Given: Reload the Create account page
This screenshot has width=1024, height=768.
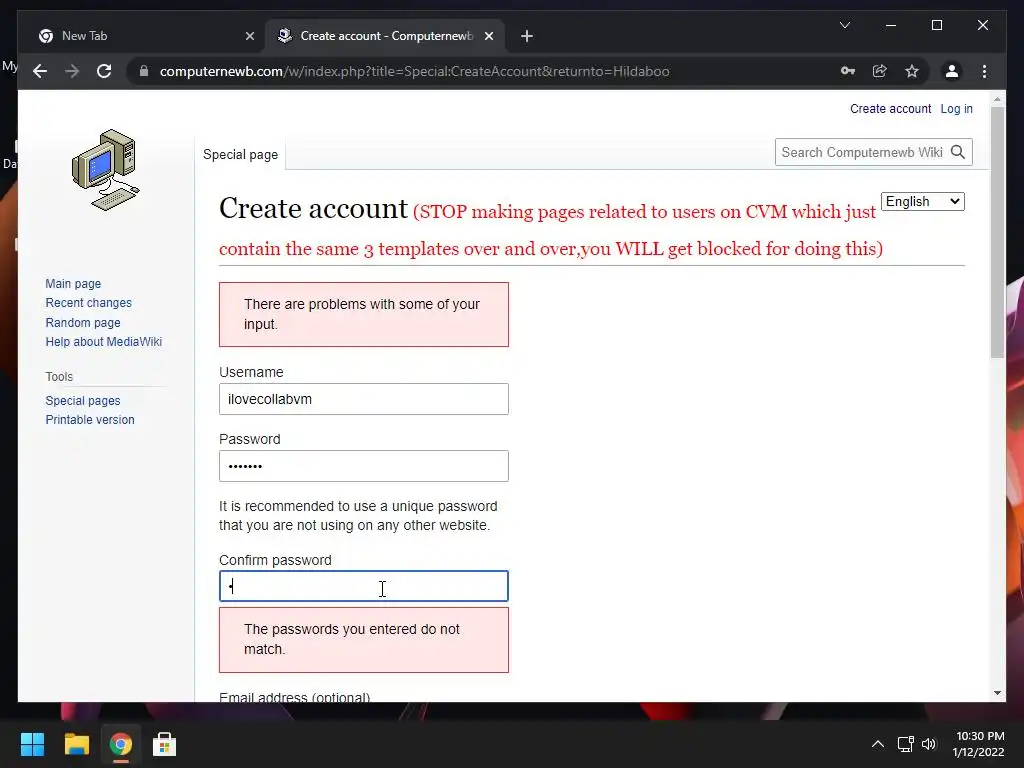Looking at the screenshot, I should (x=104, y=71).
